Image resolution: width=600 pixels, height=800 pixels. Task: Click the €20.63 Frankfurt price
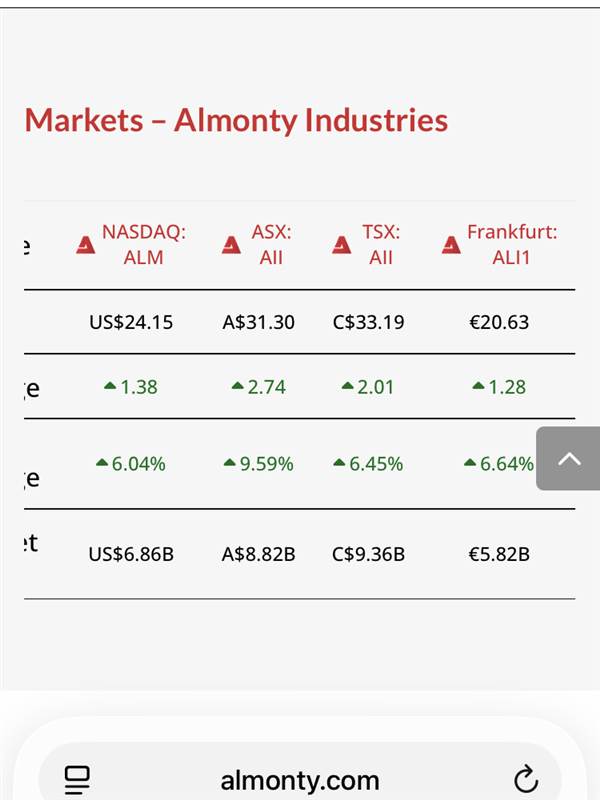[x=499, y=322]
